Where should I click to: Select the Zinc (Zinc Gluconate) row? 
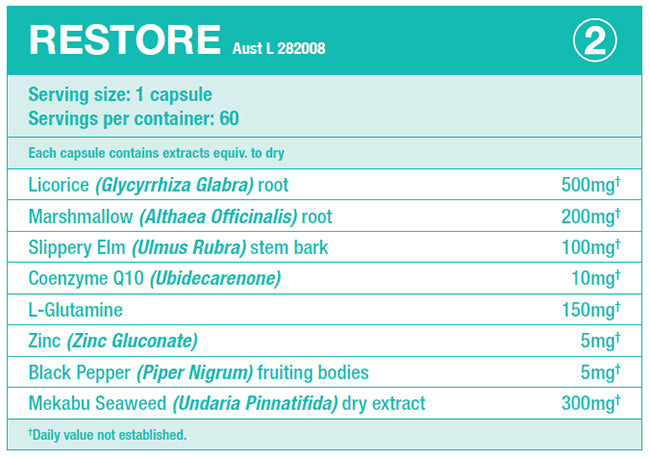pos(113,341)
